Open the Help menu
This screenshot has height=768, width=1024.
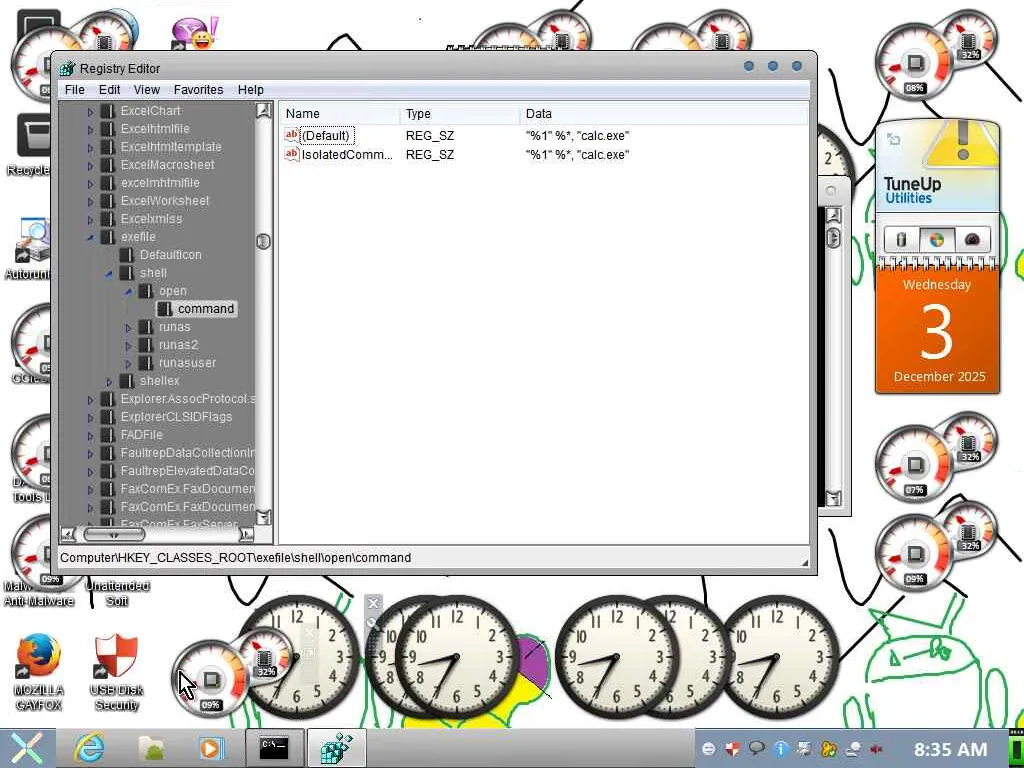point(251,89)
